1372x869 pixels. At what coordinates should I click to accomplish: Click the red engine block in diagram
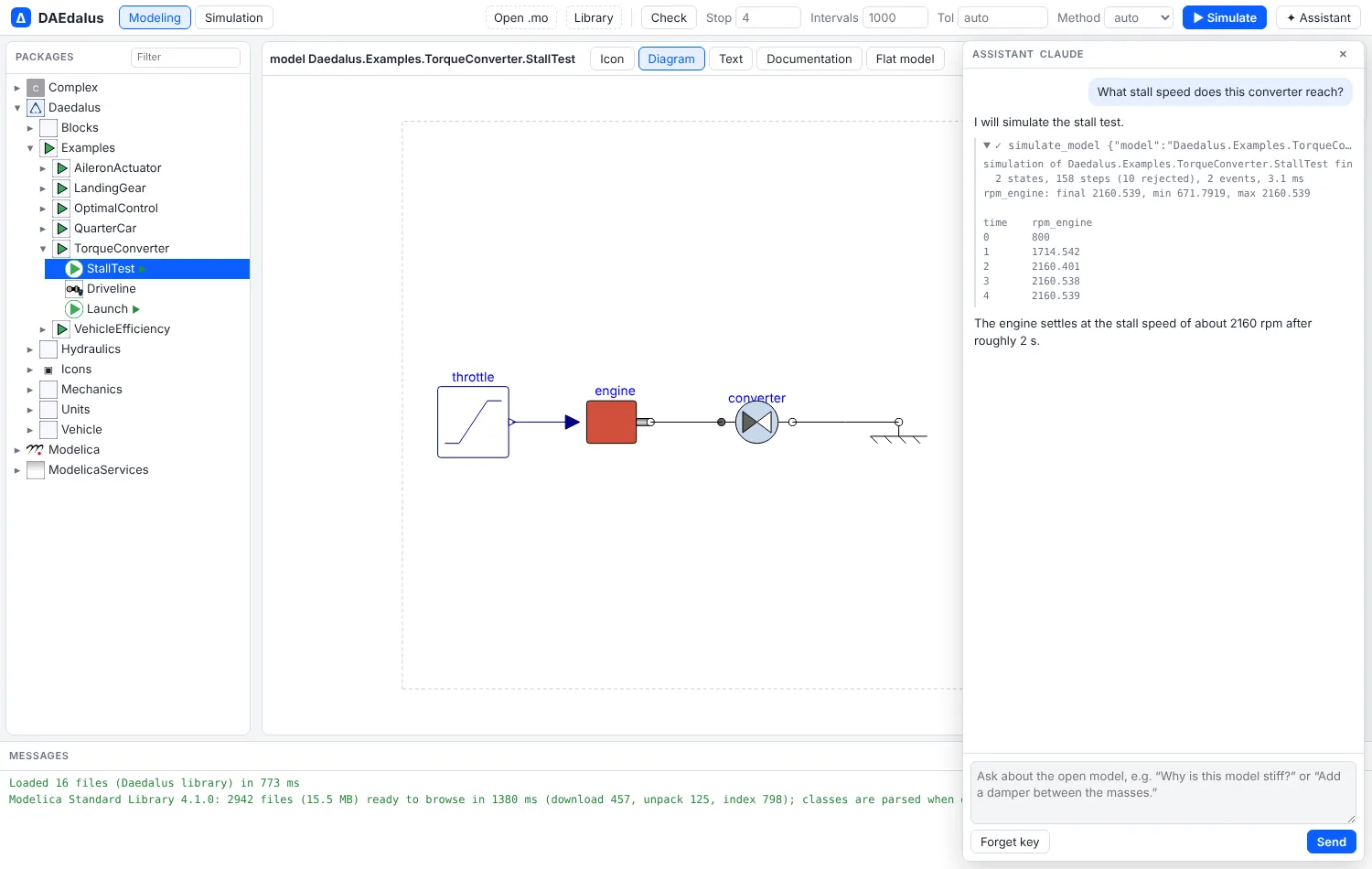point(611,422)
